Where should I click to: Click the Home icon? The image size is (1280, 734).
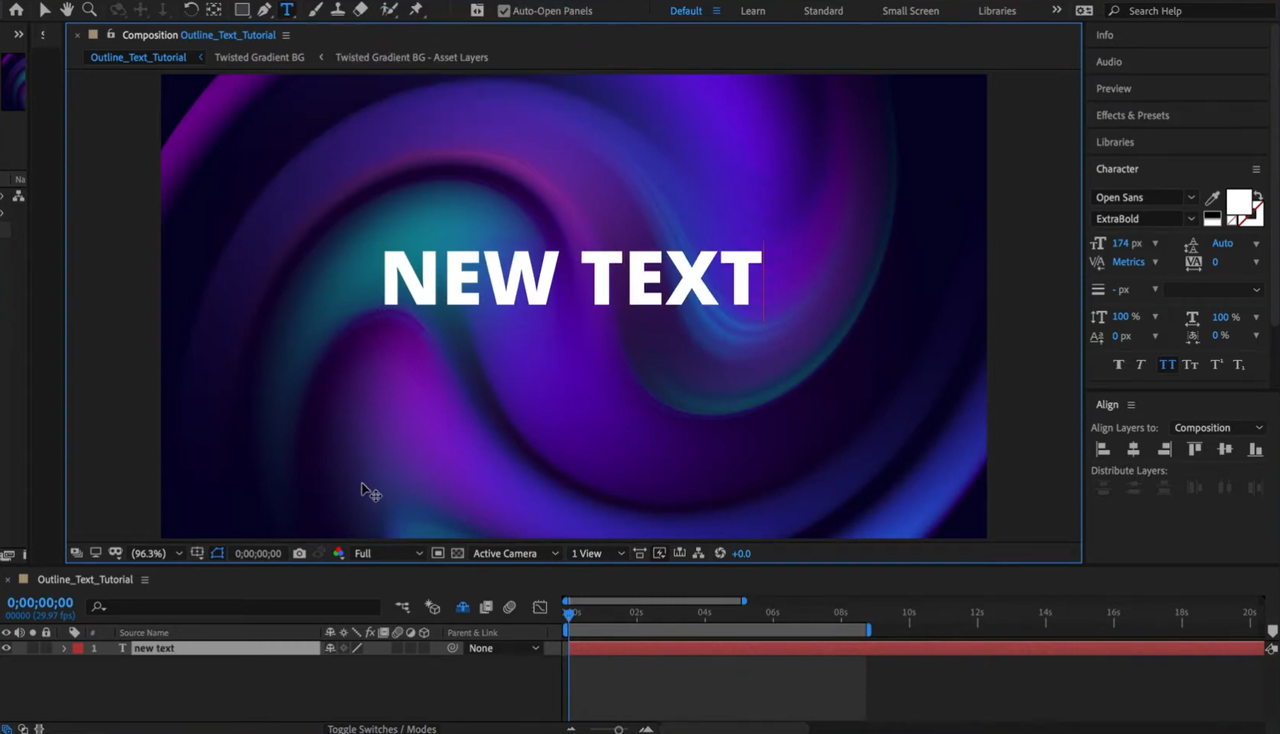click(16, 10)
